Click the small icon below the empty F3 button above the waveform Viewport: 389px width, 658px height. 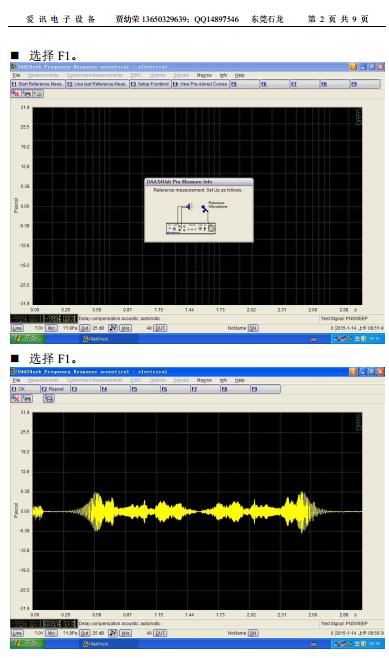(x=49, y=398)
